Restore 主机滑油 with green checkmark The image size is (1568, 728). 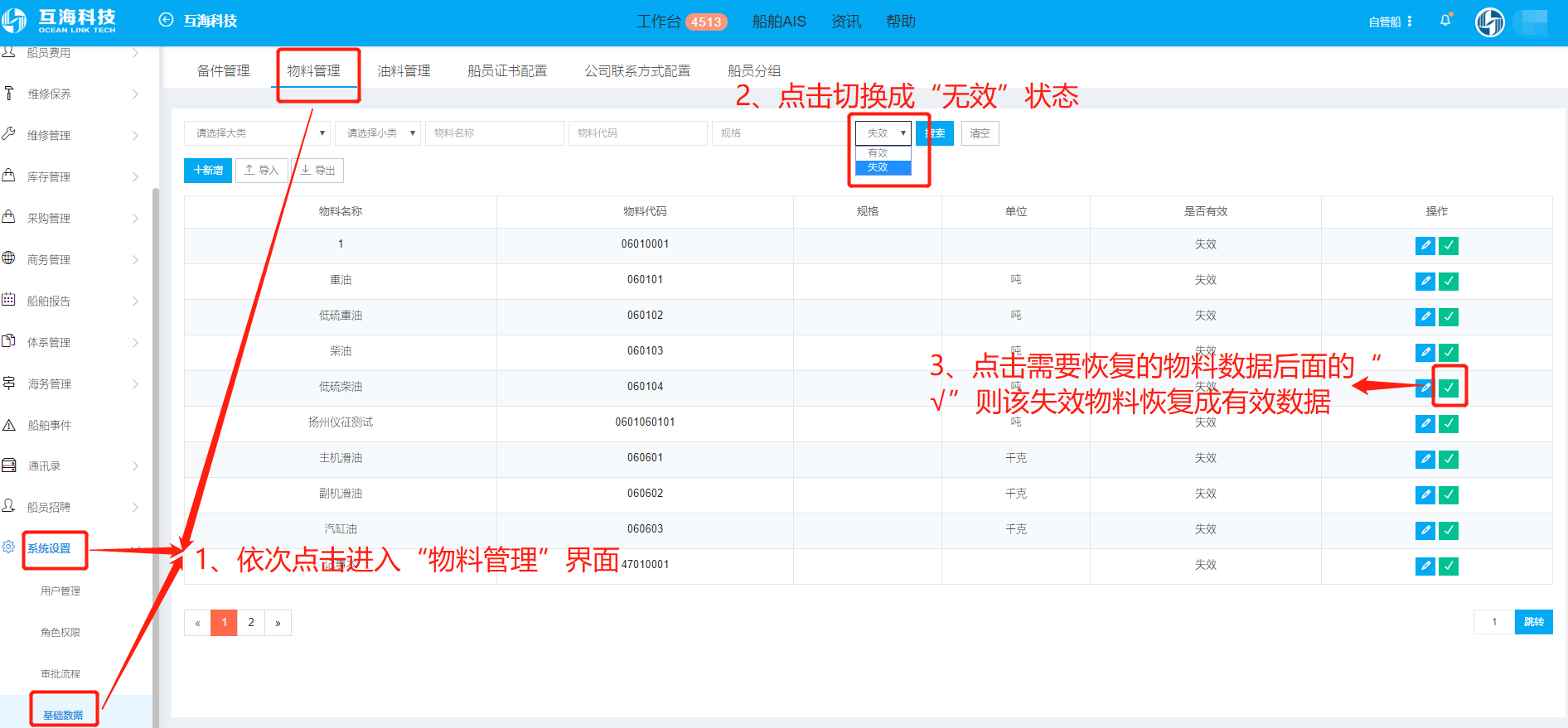(x=1449, y=459)
